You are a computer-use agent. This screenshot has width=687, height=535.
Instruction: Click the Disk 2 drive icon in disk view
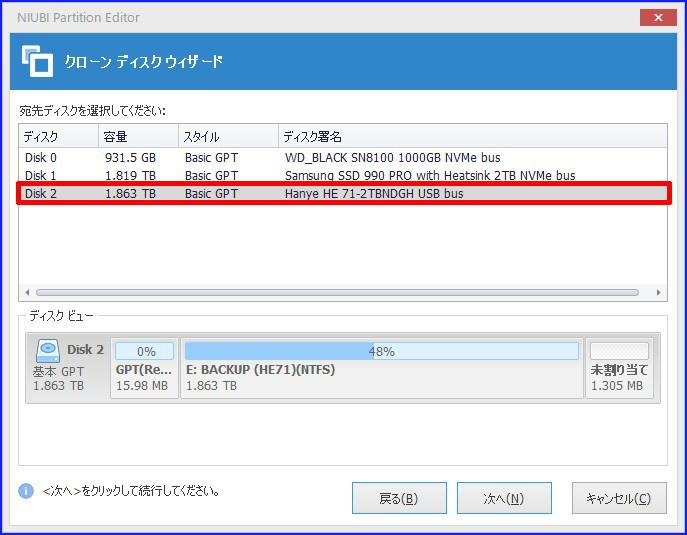(48, 351)
